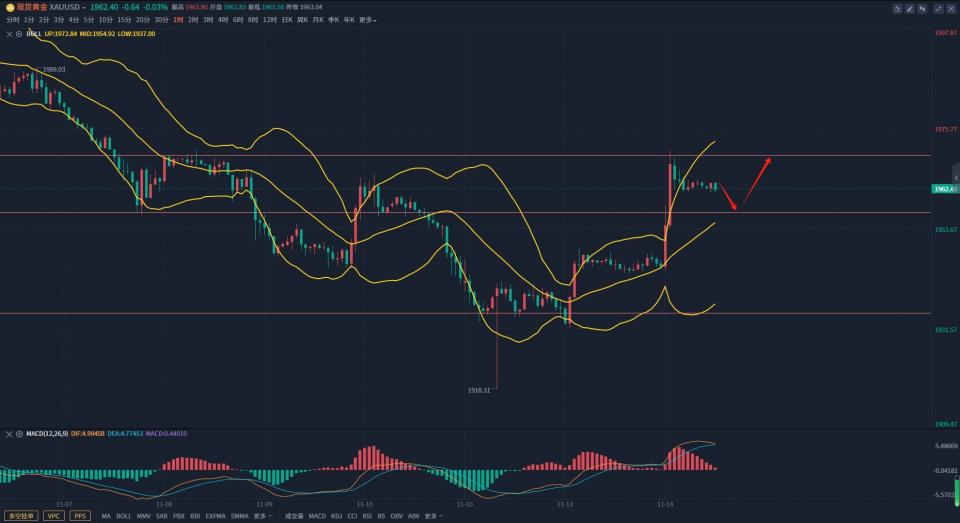
Task: Expand the 更多 timeframe dropdown
Action: tap(368, 19)
